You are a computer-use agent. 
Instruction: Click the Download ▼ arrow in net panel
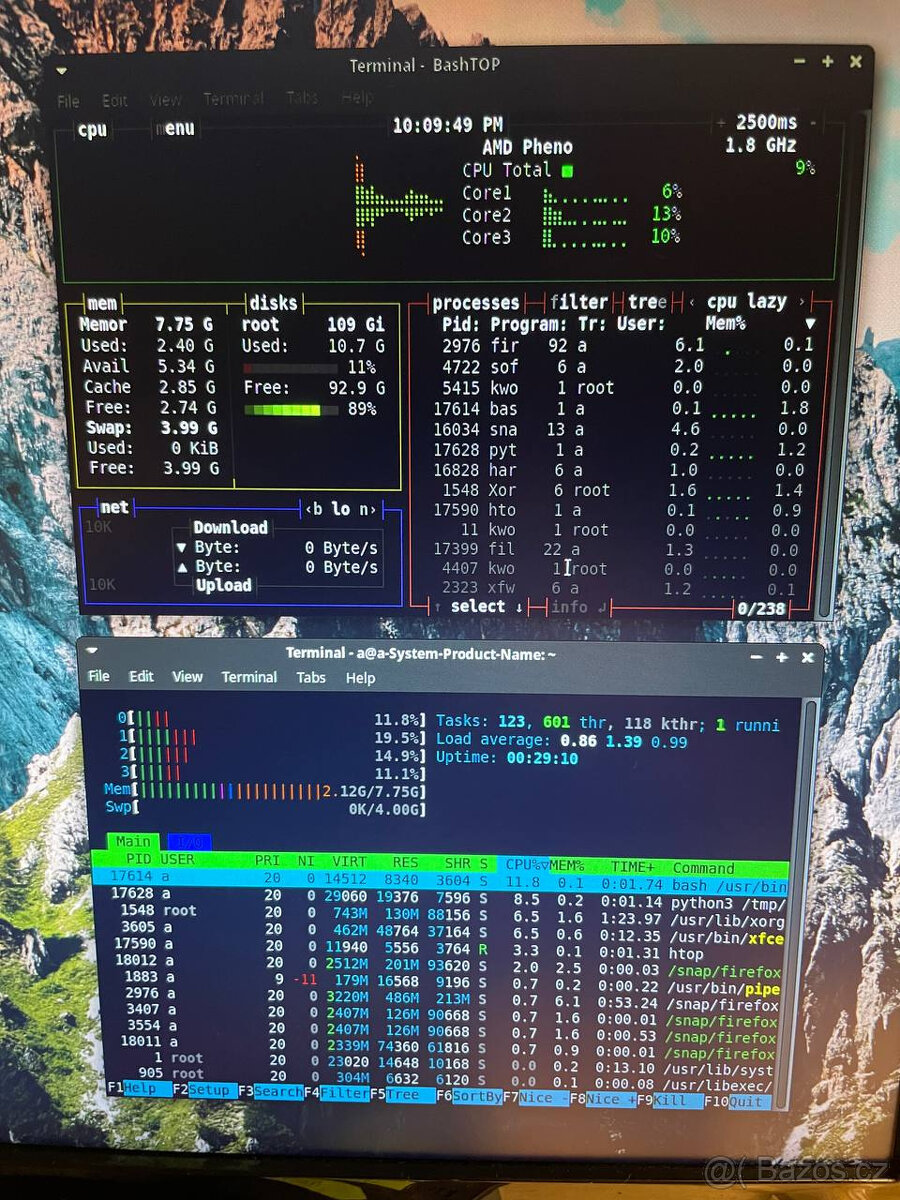tap(181, 547)
